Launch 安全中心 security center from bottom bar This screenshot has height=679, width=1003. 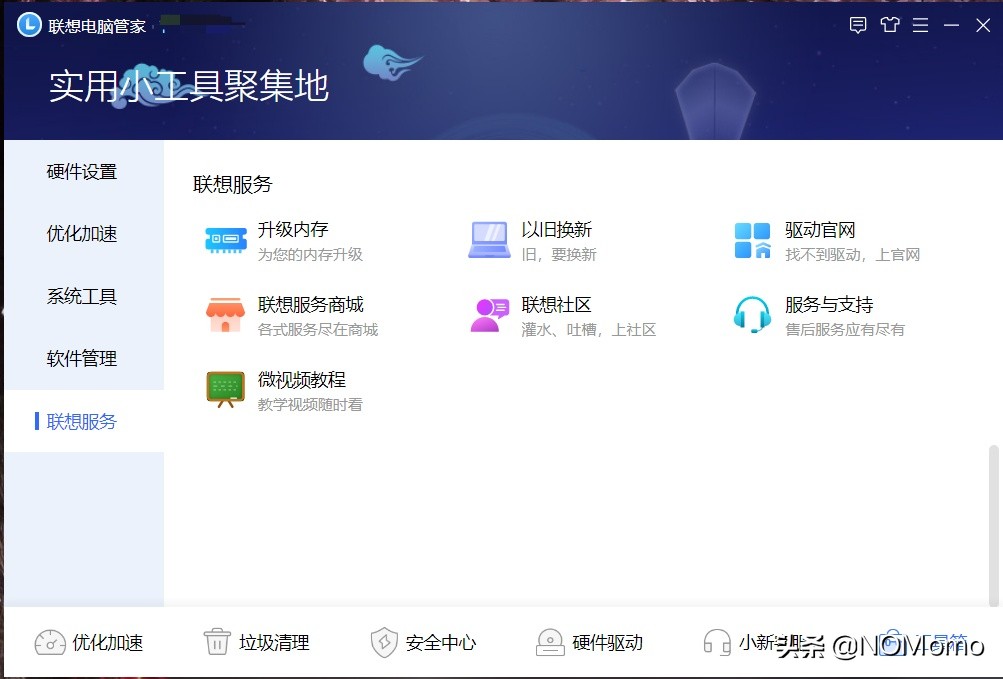424,643
